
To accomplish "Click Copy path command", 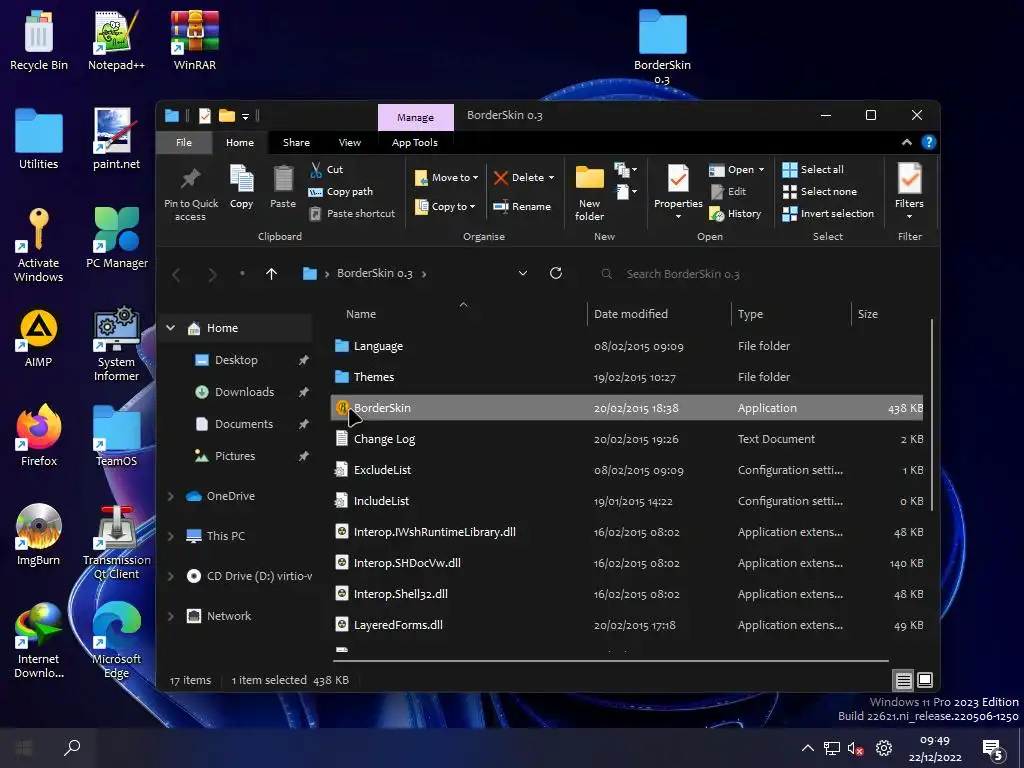I will [340, 192].
